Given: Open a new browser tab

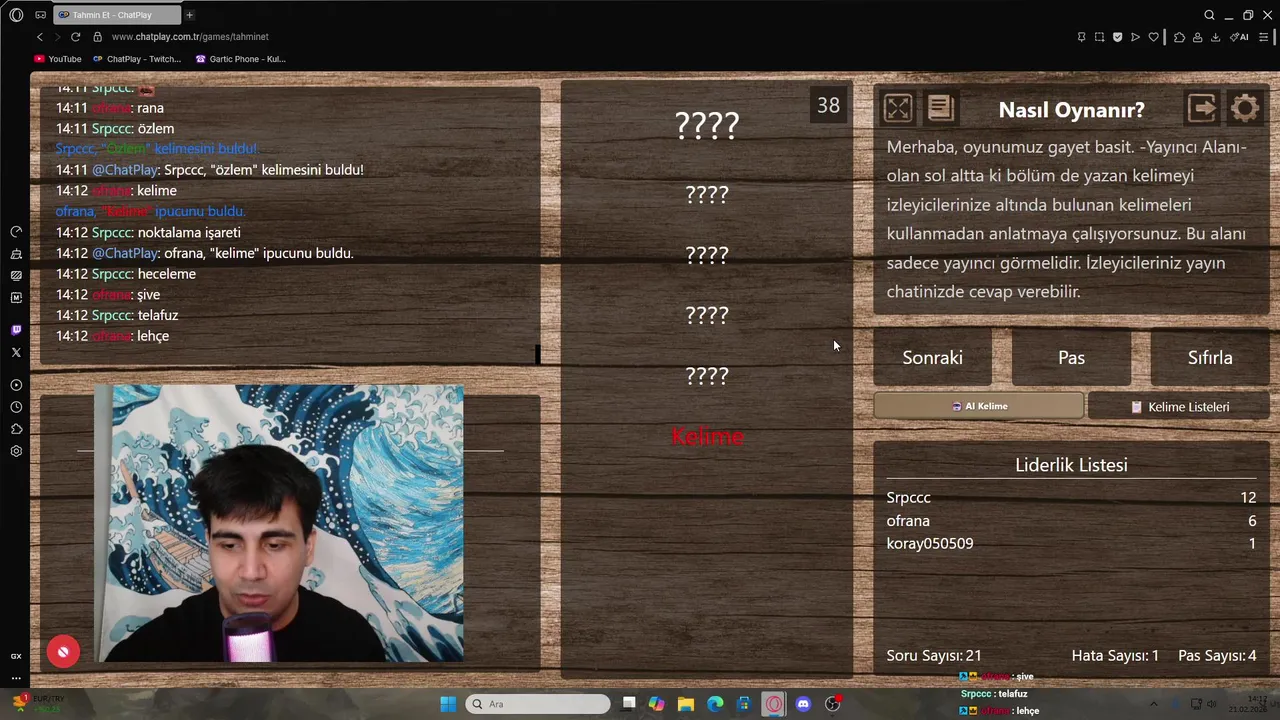Looking at the screenshot, I should [189, 15].
